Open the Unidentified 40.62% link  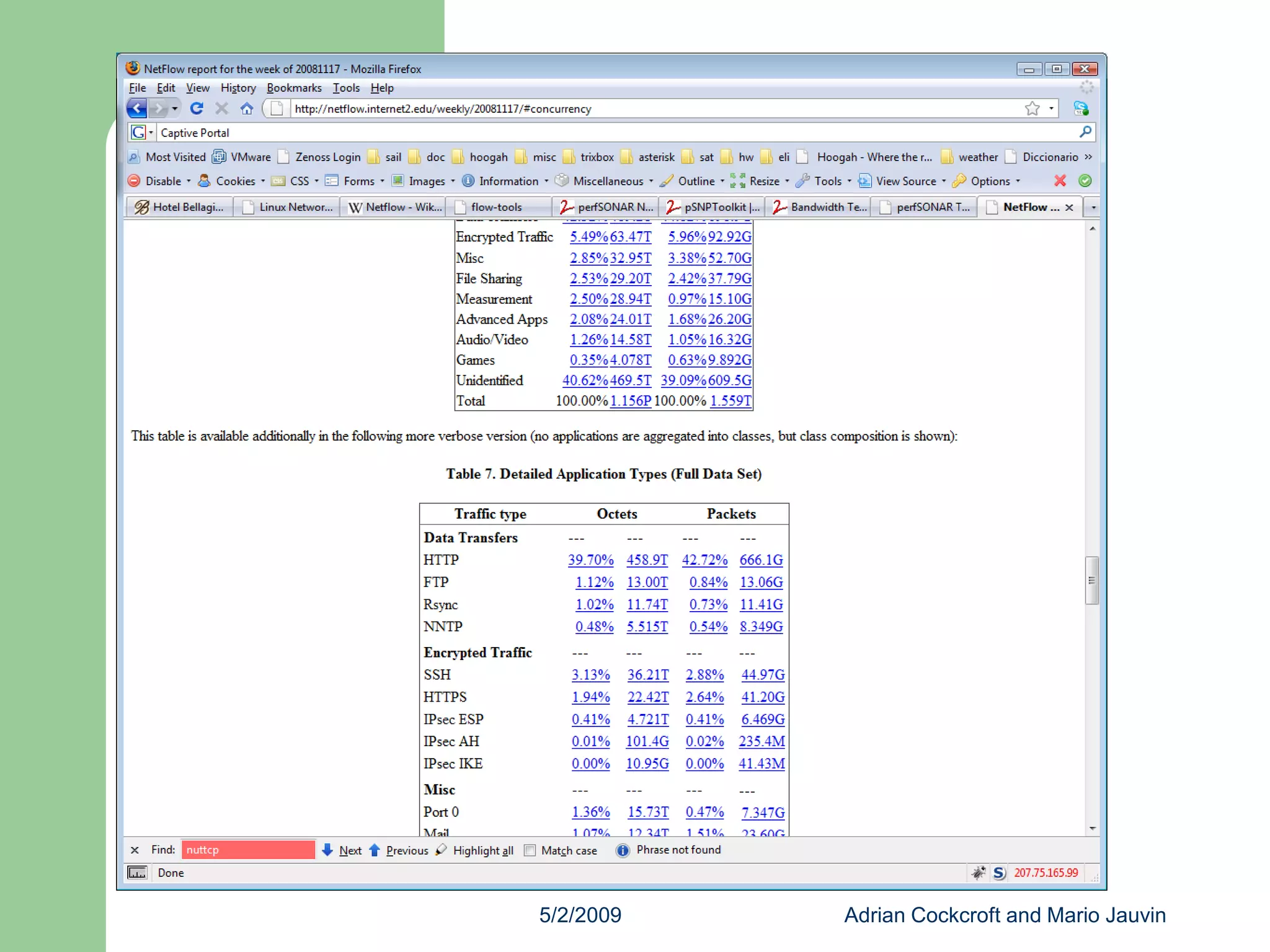point(585,380)
